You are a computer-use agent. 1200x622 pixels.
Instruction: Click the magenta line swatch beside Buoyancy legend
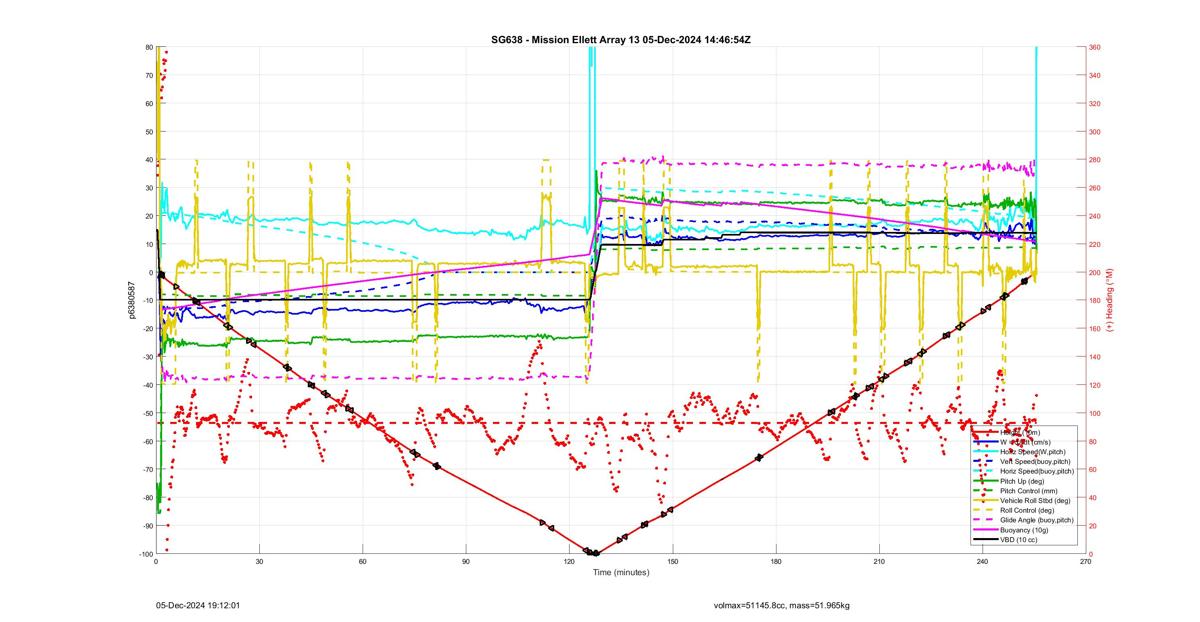[986, 530]
